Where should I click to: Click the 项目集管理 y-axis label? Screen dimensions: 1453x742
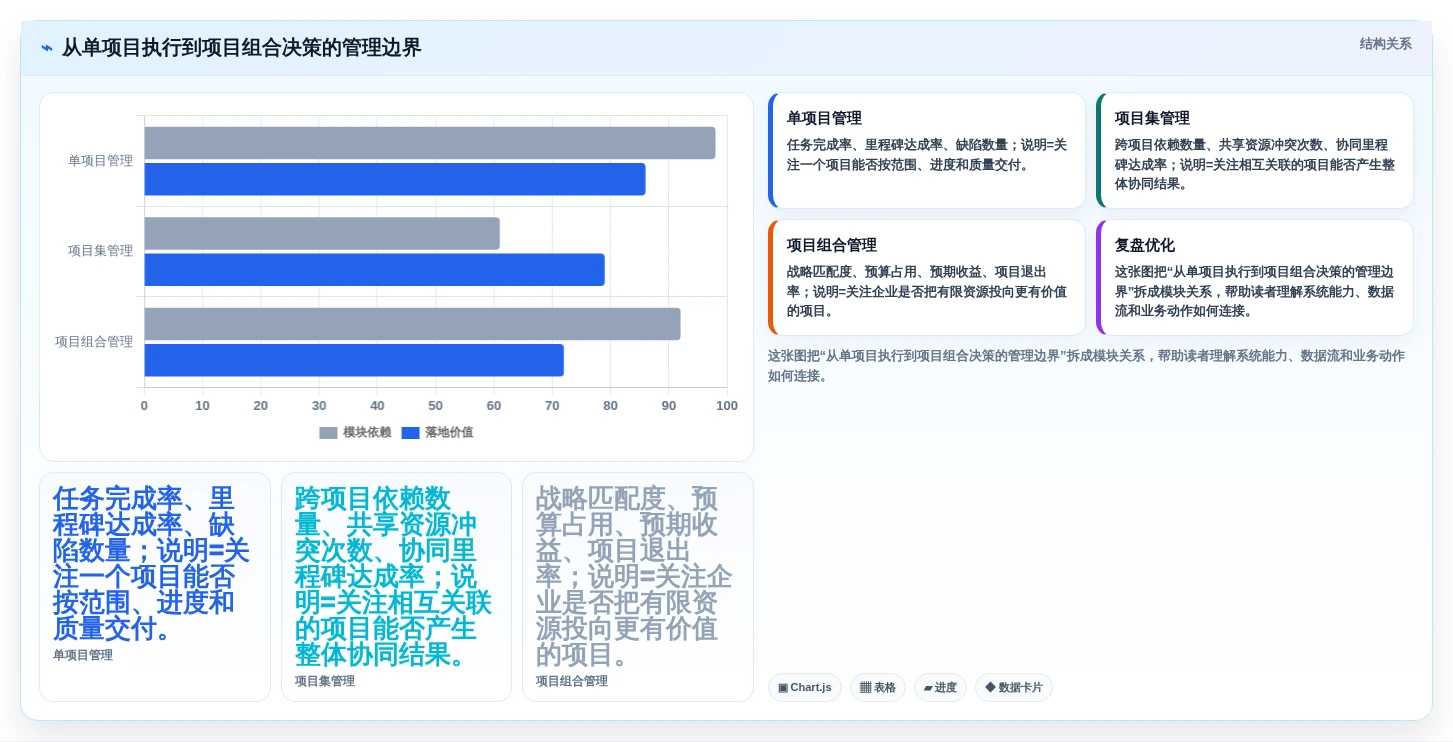pos(100,251)
